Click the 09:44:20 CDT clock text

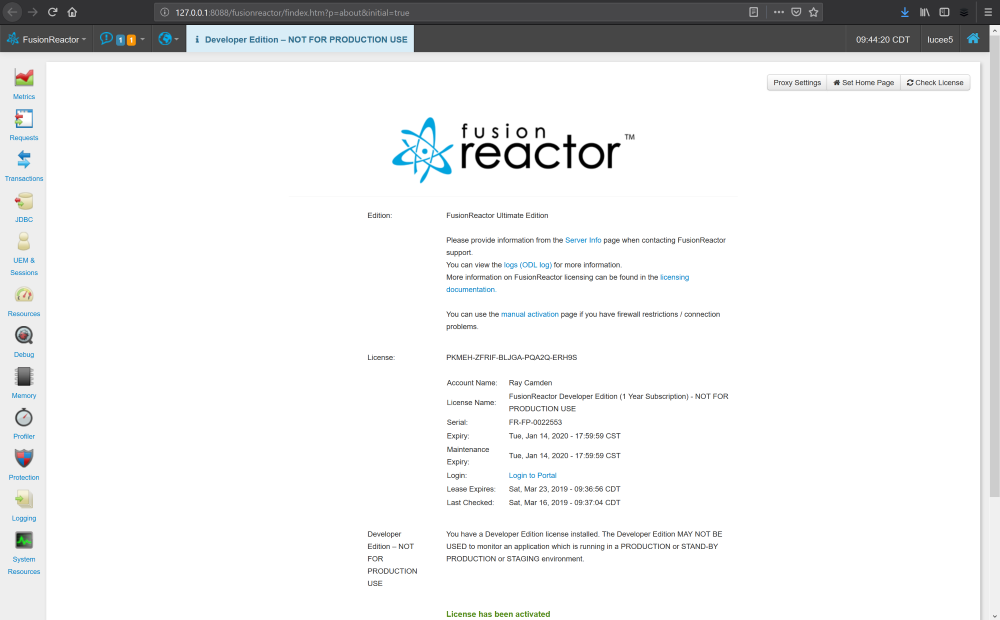point(883,40)
